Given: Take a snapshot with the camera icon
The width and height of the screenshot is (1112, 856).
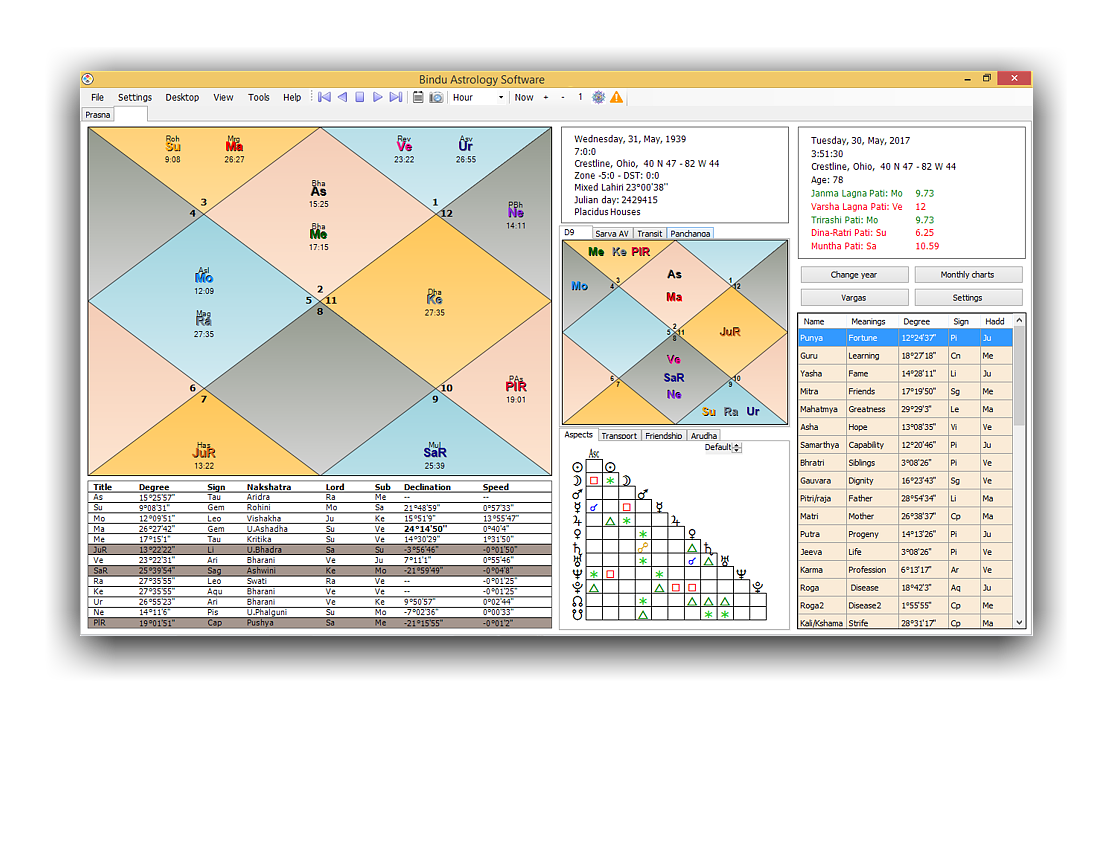Looking at the screenshot, I should 436,97.
